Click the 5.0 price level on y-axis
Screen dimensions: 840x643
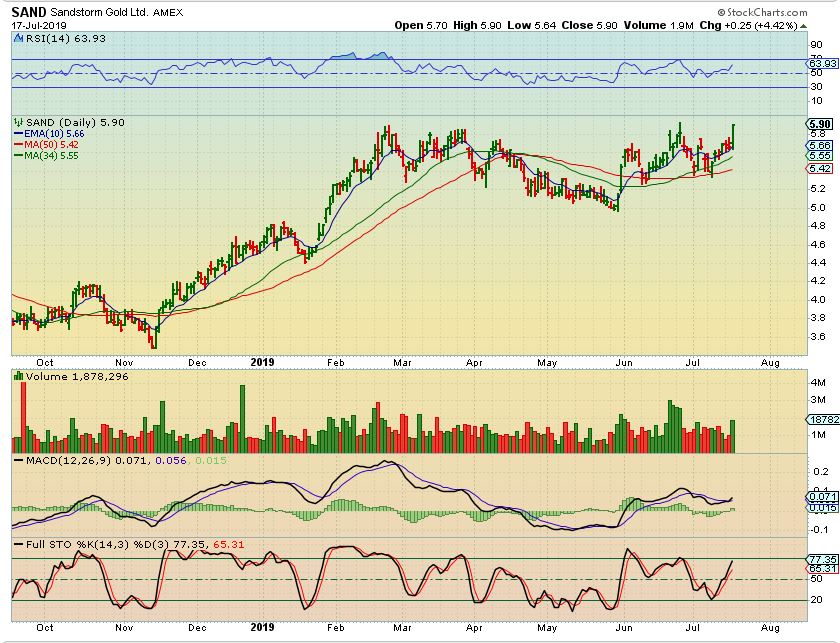point(818,207)
